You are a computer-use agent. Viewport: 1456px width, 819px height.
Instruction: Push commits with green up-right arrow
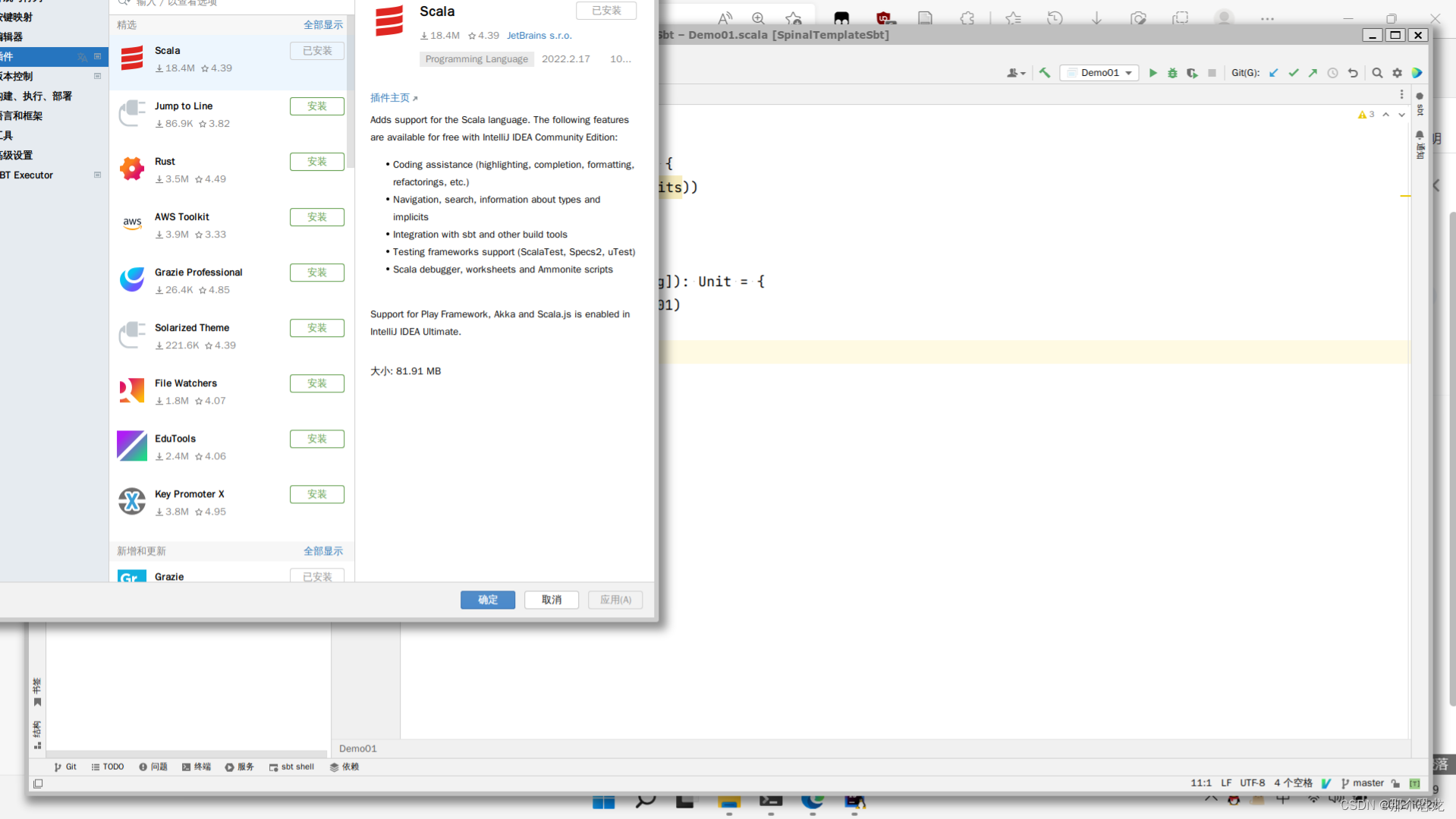[1313, 73]
